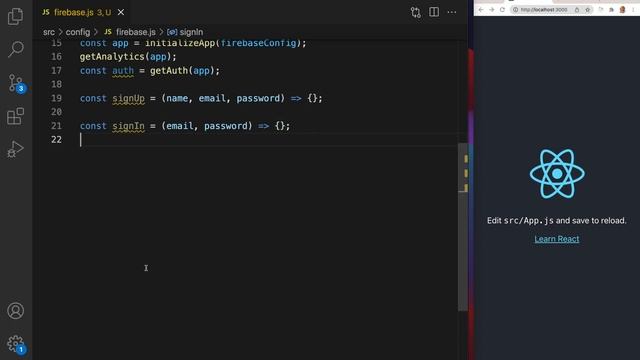Open the Search view in the activity bar
Screen dimensions: 640x360
coord(16,49)
